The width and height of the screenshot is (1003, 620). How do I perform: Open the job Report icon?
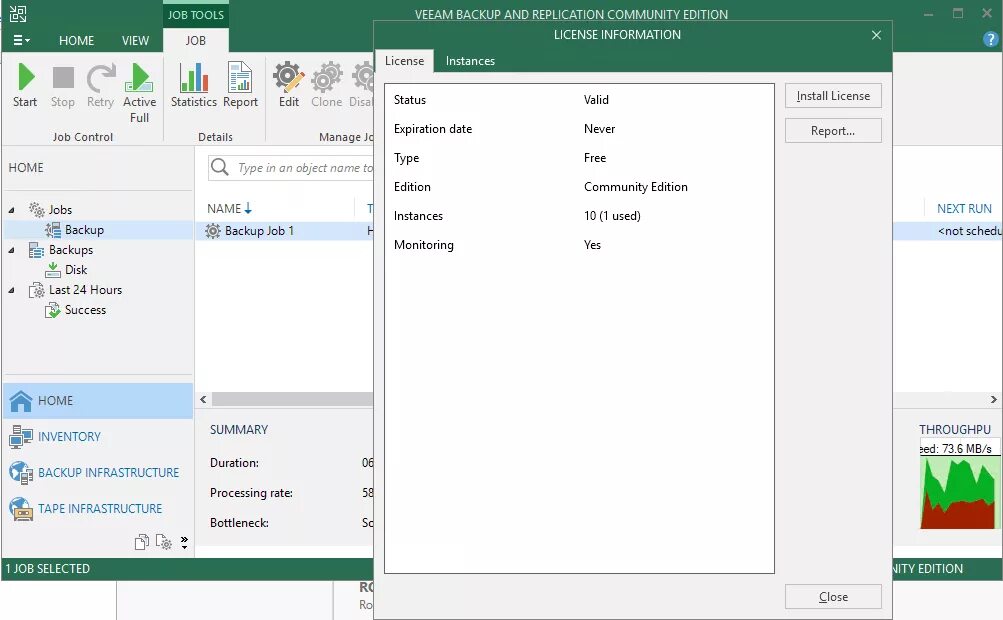point(240,77)
